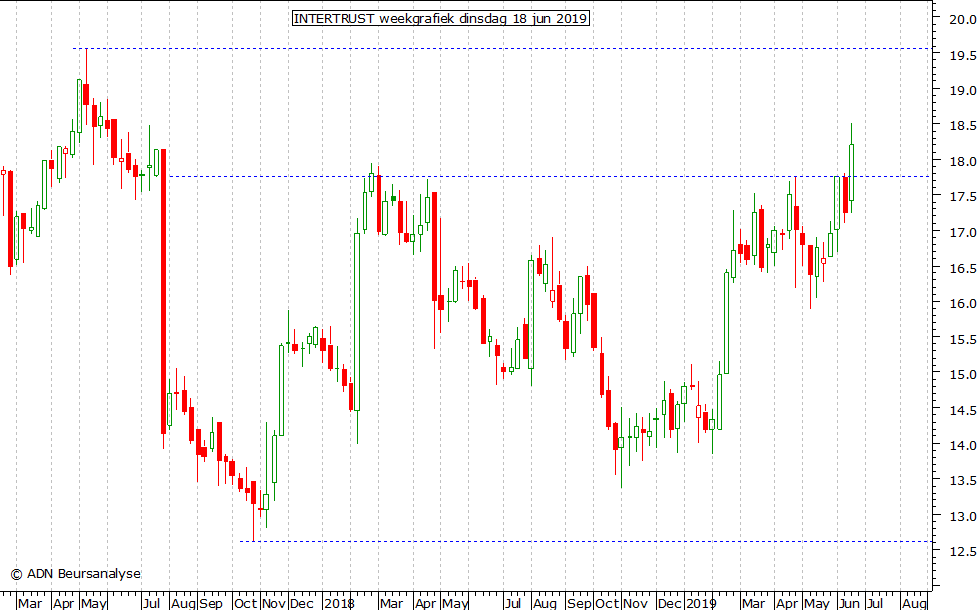Click the tall green February 2019 candle
Viewport: 980px width, 610px height.
coord(726,323)
